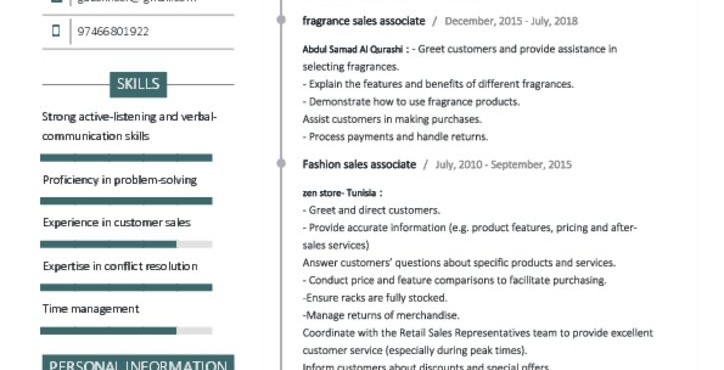Click the Abdul Samad Al Qurashi employer name
This screenshot has height=370, width=724.
pyautogui.click(x=356, y=49)
